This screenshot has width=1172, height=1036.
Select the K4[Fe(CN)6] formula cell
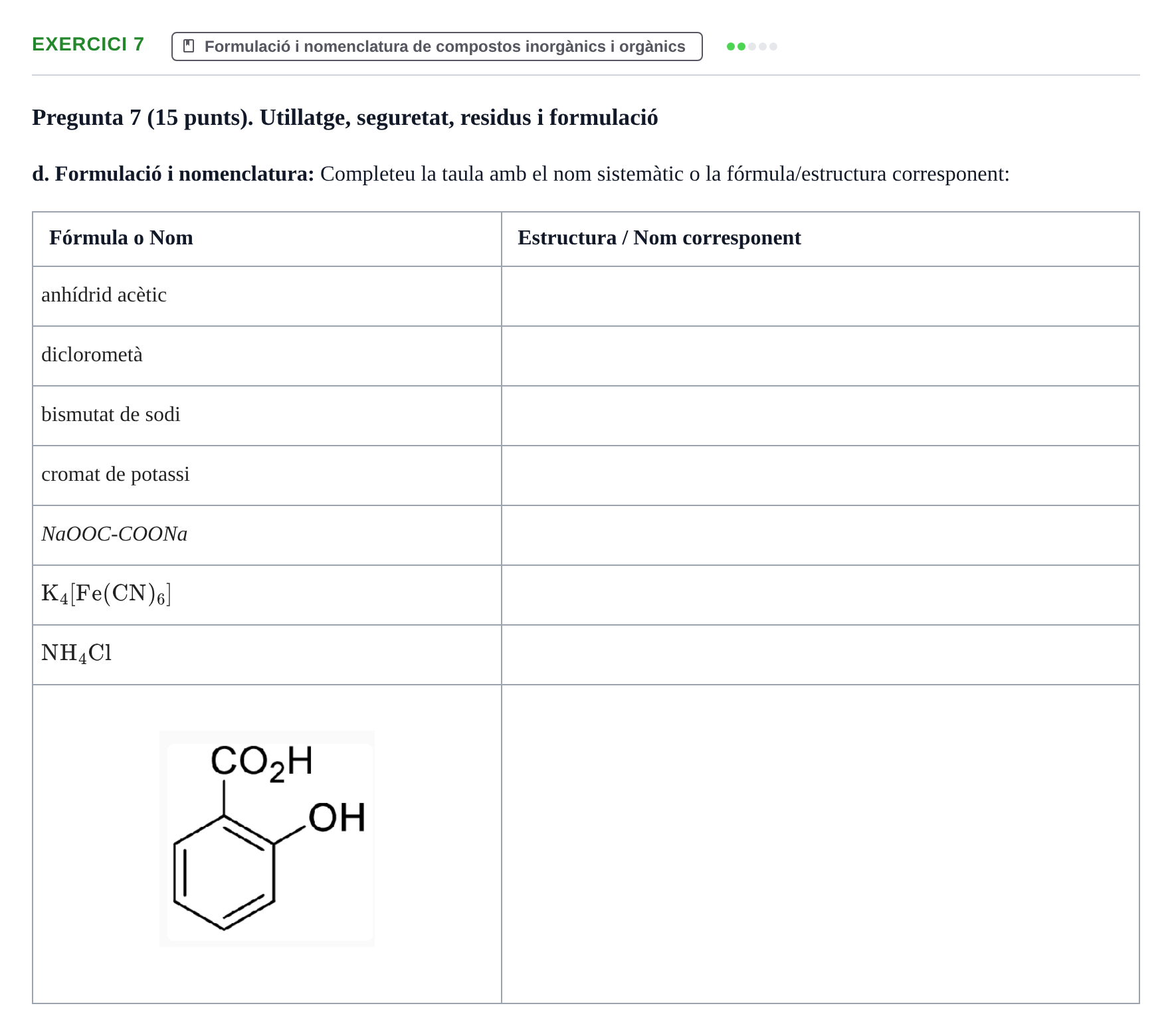tap(267, 595)
